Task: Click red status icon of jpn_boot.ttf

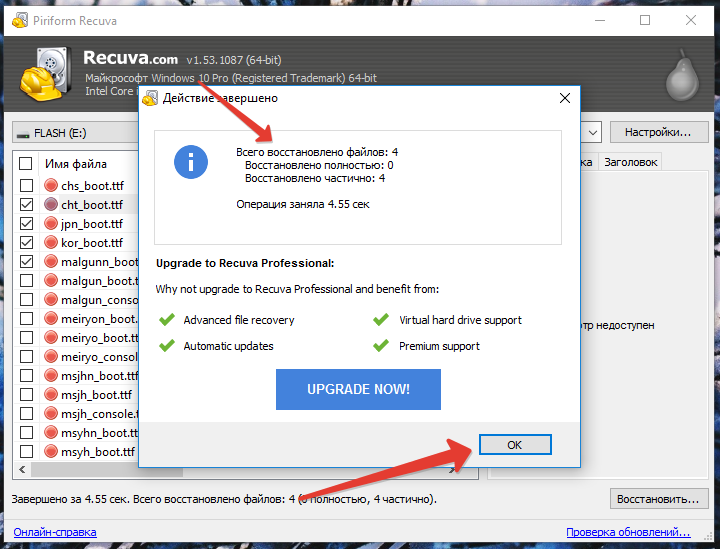Action: tap(51, 223)
